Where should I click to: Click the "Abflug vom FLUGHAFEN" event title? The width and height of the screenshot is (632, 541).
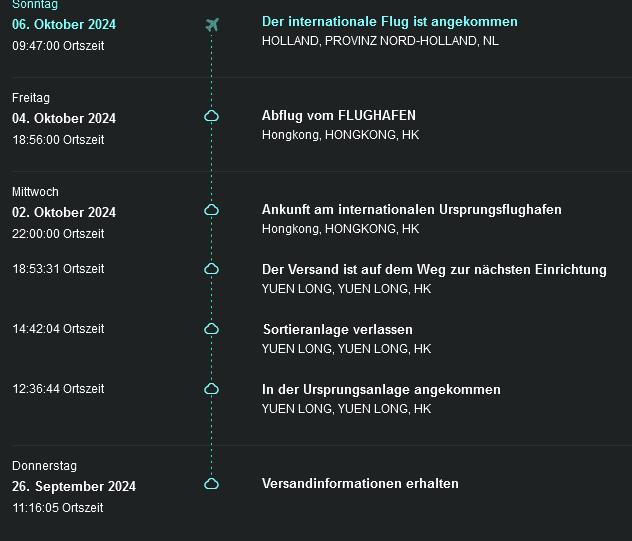338,116
